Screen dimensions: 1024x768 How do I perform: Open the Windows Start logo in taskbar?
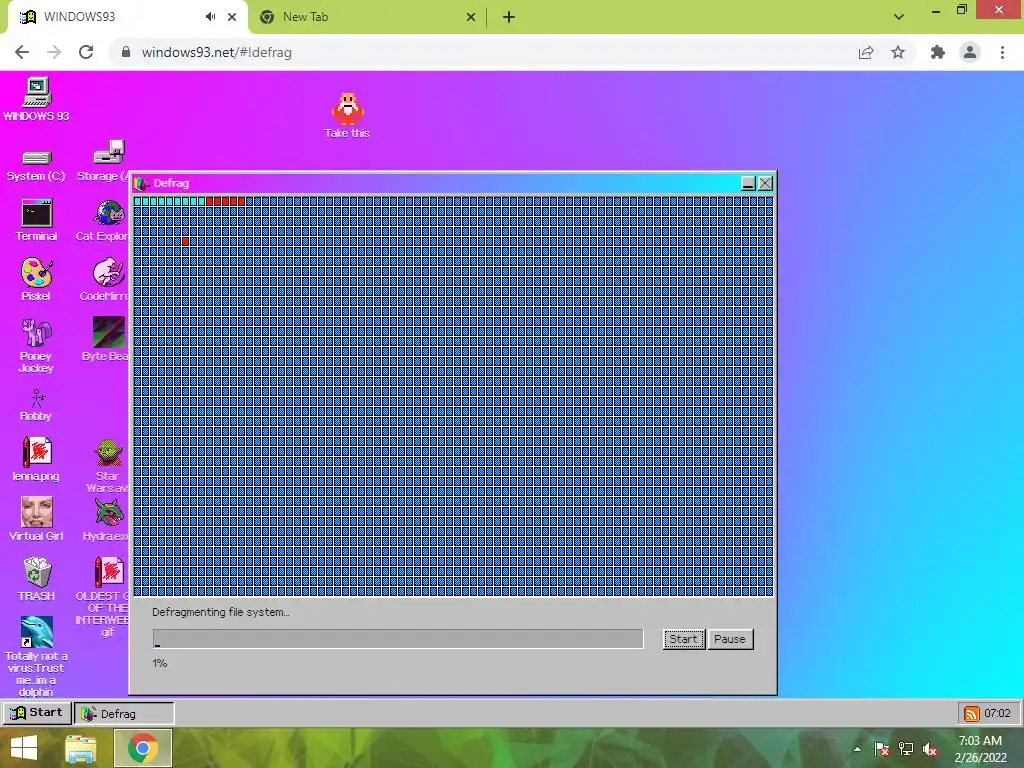pyautogui.click(x=24, y=748)
